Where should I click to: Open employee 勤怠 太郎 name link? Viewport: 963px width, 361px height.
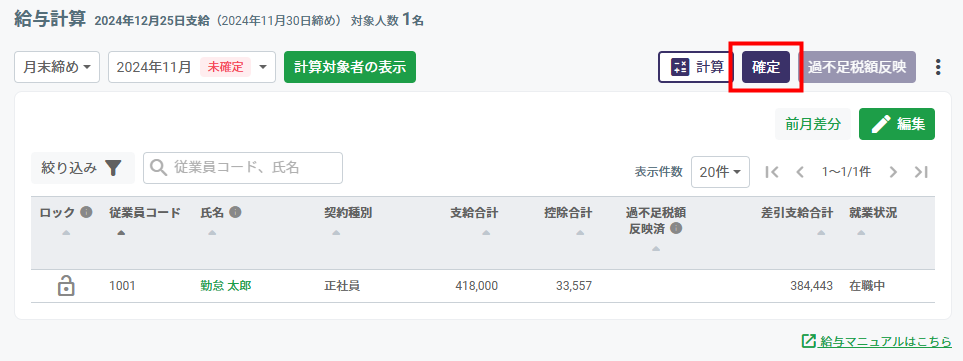225,286
